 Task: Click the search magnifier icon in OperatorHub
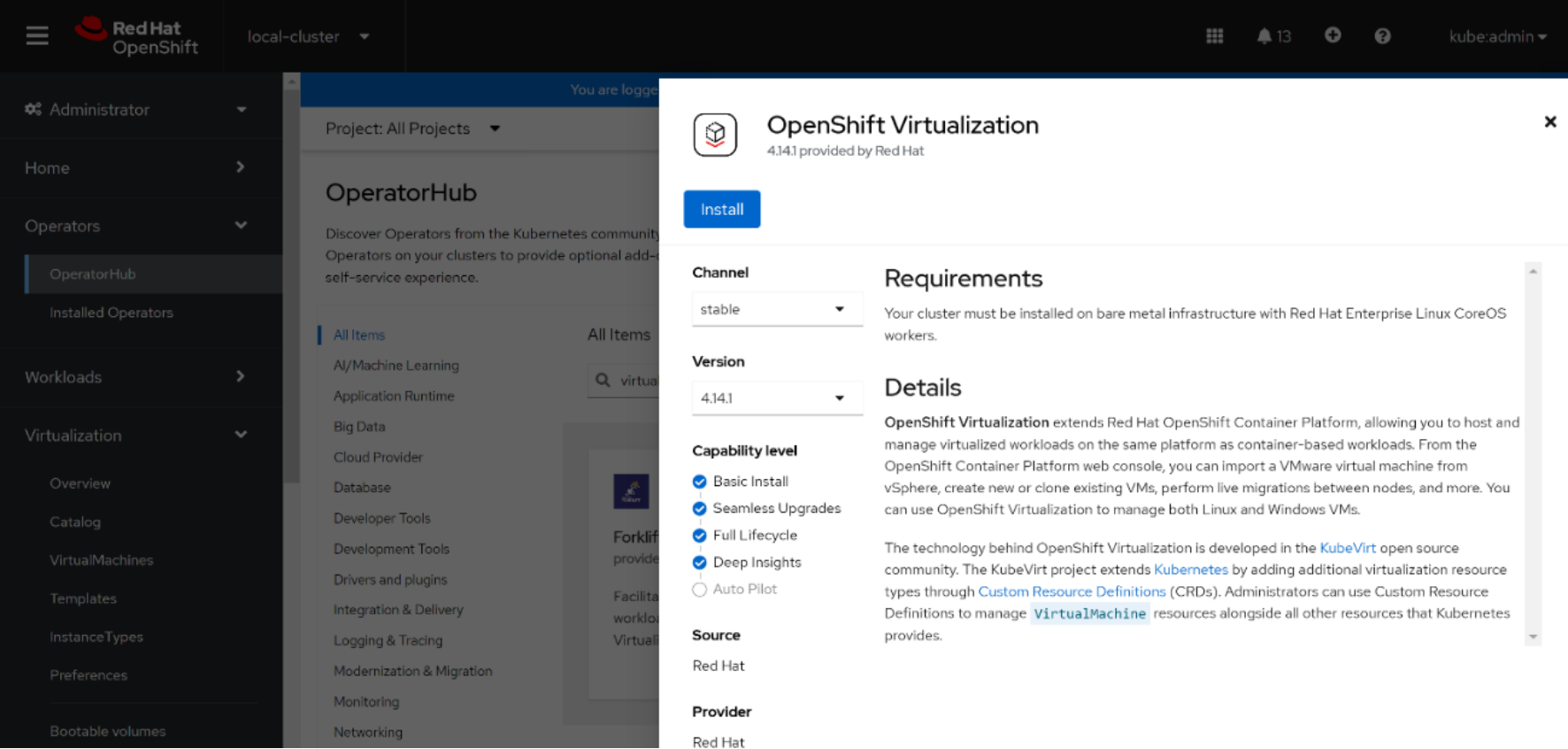[x=603, y=380]
